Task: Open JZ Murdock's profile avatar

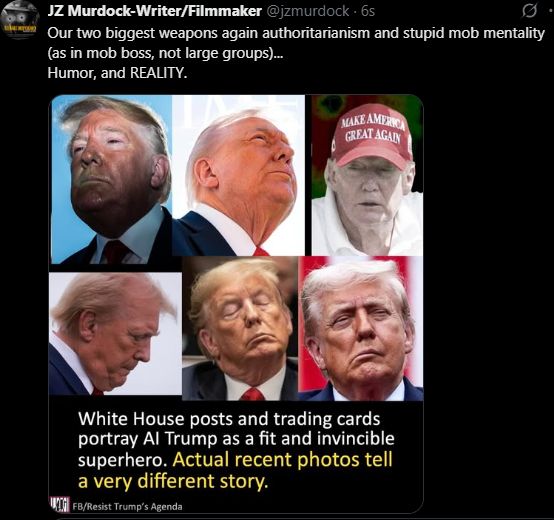Action: tap(20, 19)
